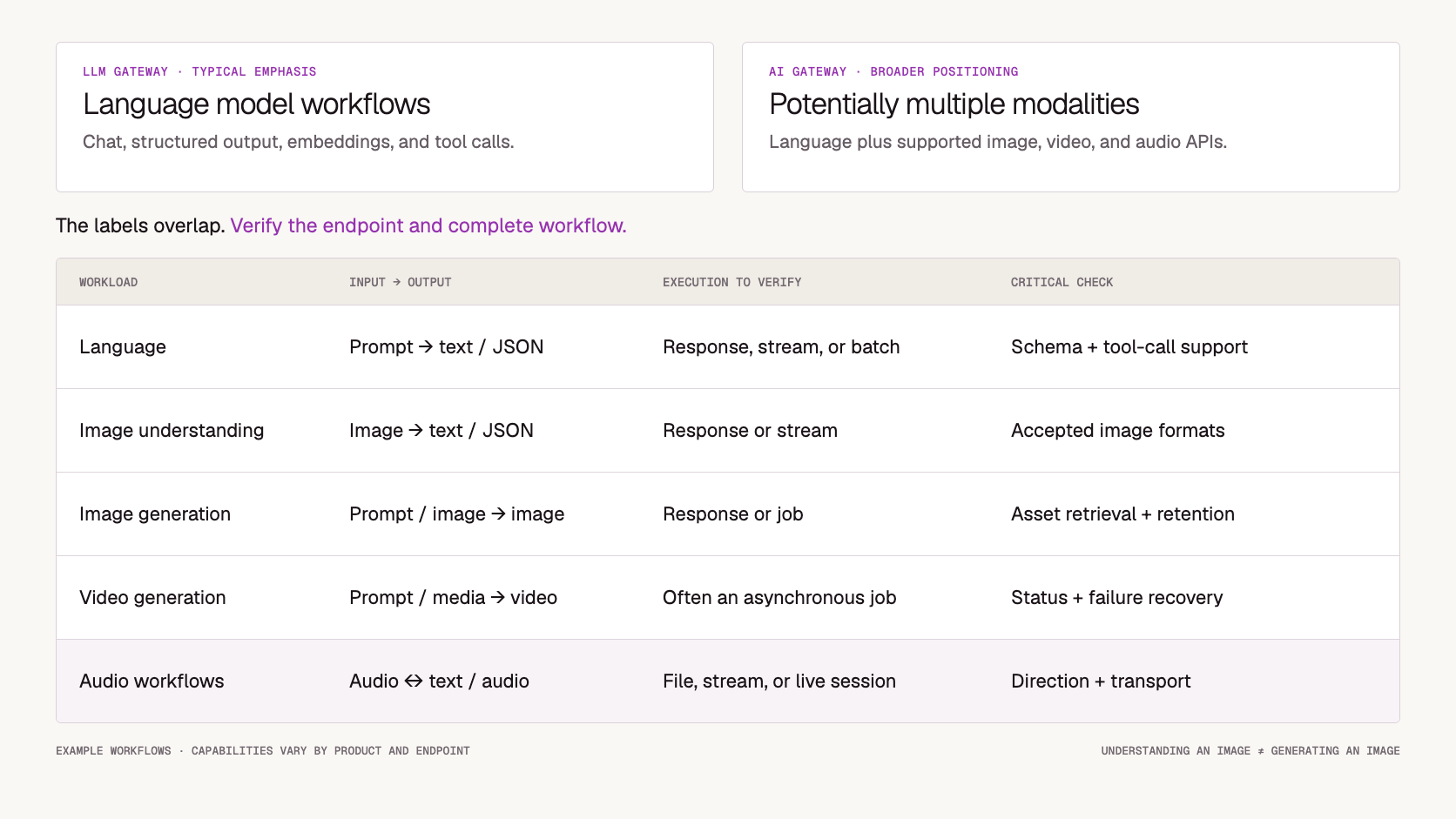1456x819 pixels.
Task: Click 'Schema + tool-call support' cell
Action: pyautogui.click(x=1129, y=347)
